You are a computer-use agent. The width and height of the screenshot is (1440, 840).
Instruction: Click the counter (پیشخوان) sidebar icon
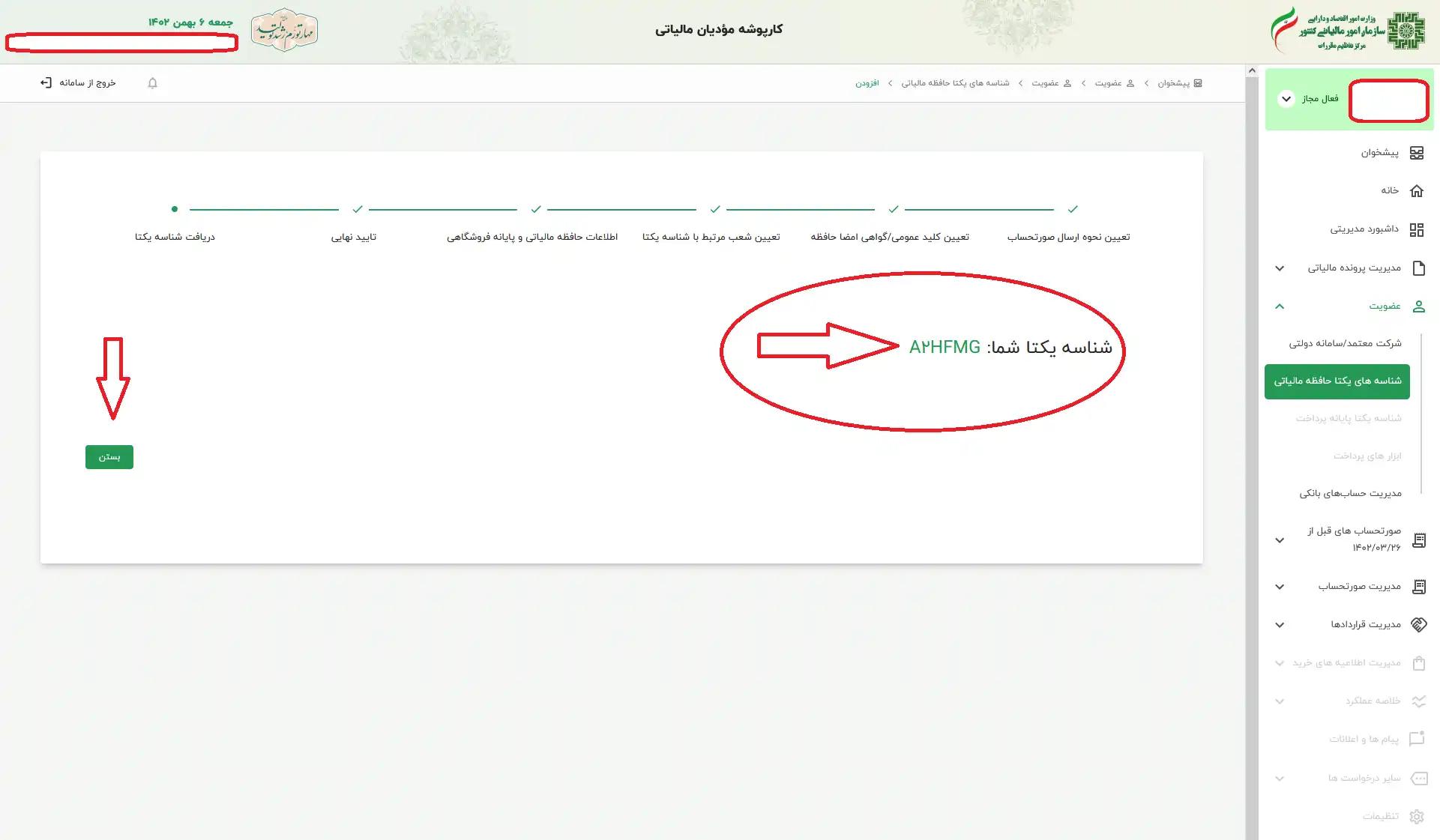tap(1416, 153)
